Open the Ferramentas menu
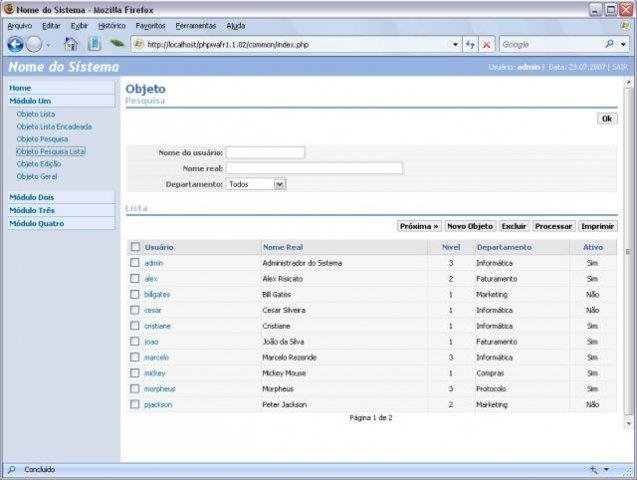Image resolution: width=637 pixels, height=480 pixels. click(196, 26)
